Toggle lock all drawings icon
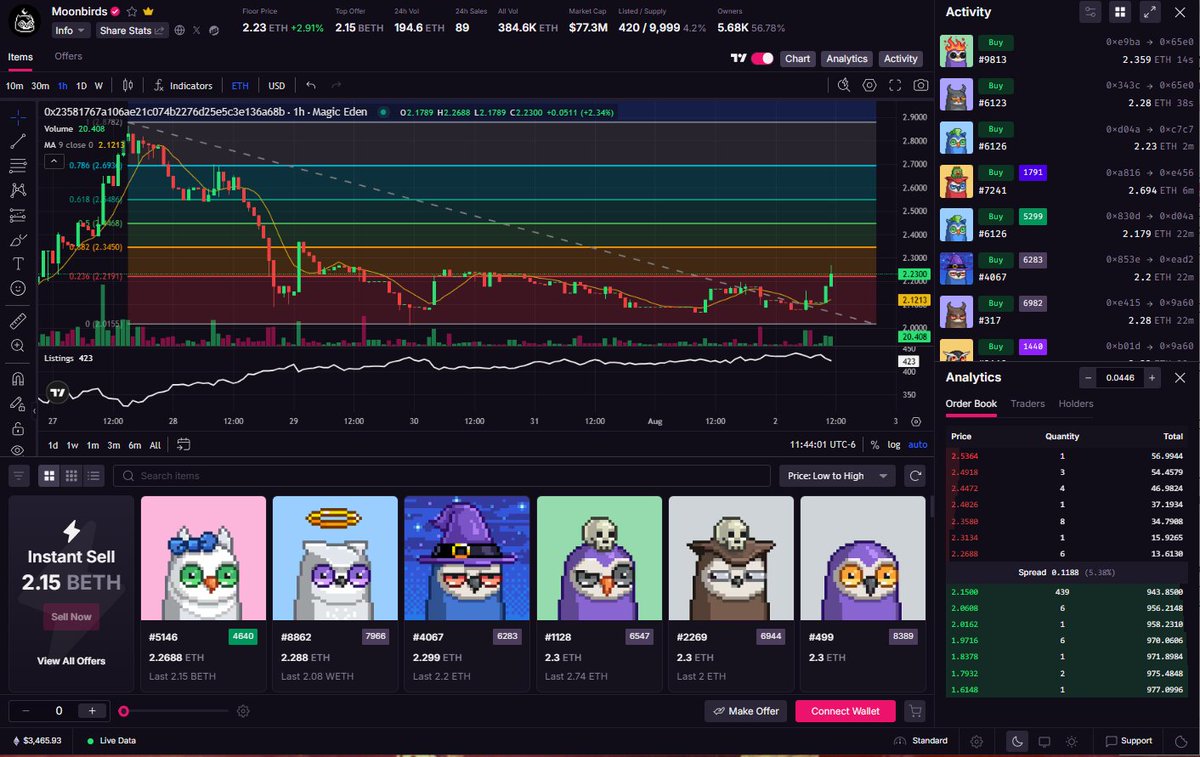The height and width of the screenshot is (757, 1200). [18, 428]
